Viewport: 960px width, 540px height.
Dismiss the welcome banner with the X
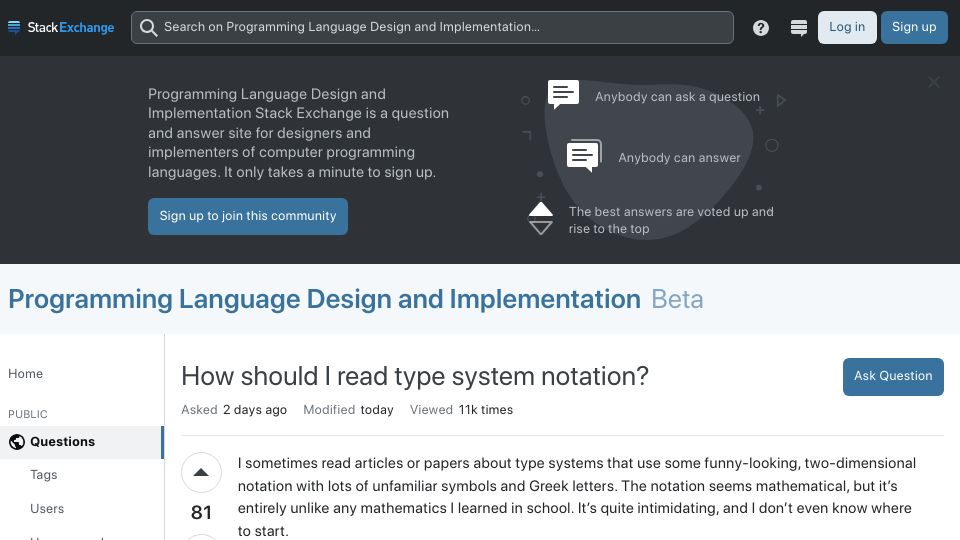pos(934,82)
